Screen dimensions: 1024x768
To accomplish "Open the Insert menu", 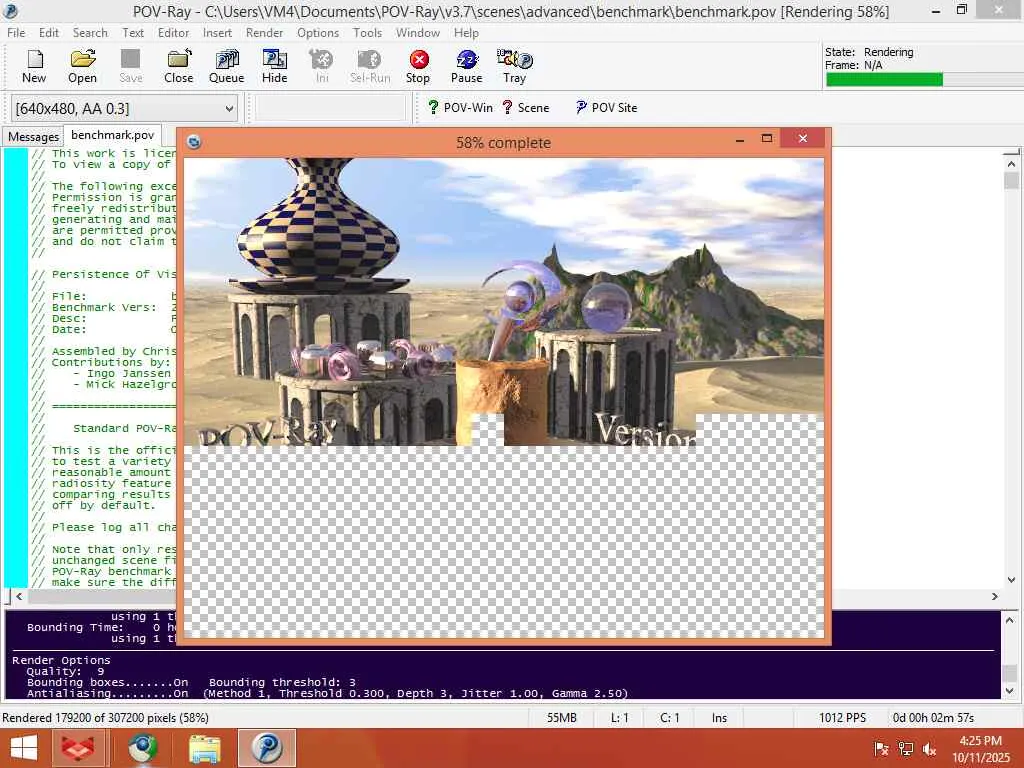I will (x=217, y=33).
